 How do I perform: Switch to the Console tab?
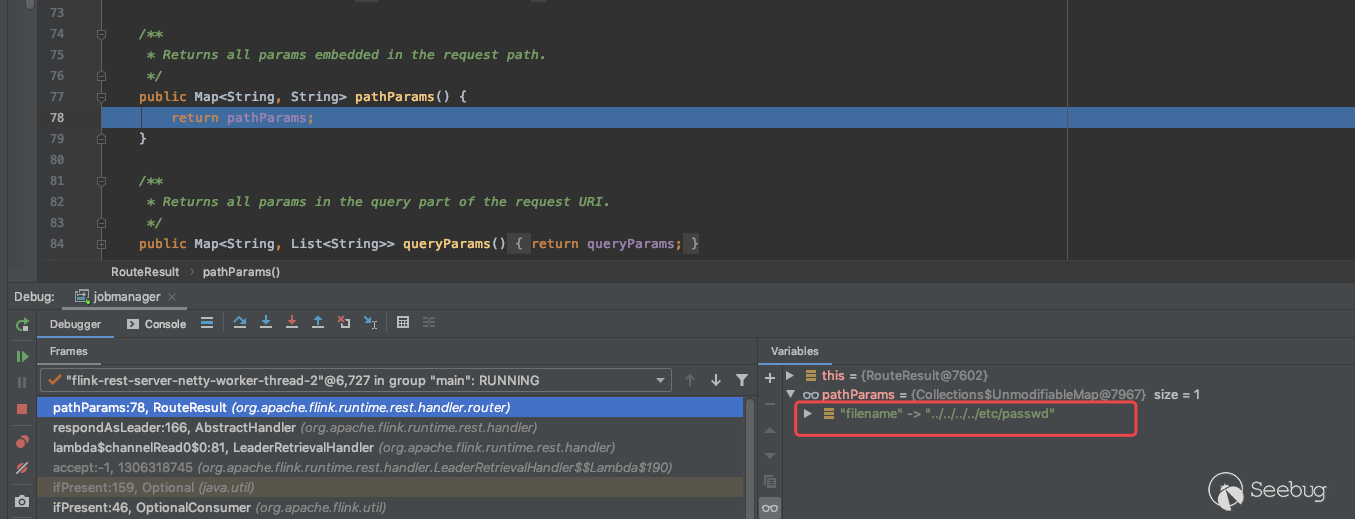coord(157,324)
